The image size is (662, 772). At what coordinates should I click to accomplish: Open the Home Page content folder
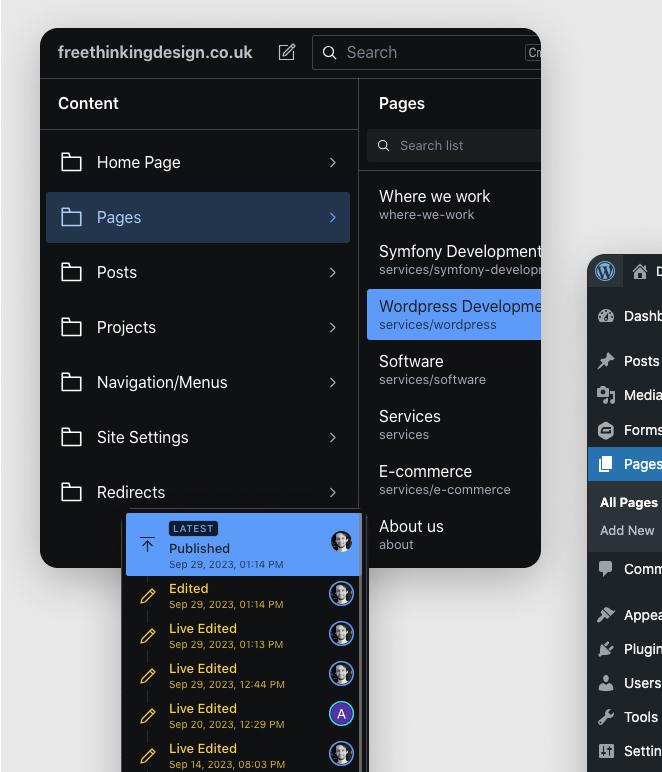coord(198,162)
